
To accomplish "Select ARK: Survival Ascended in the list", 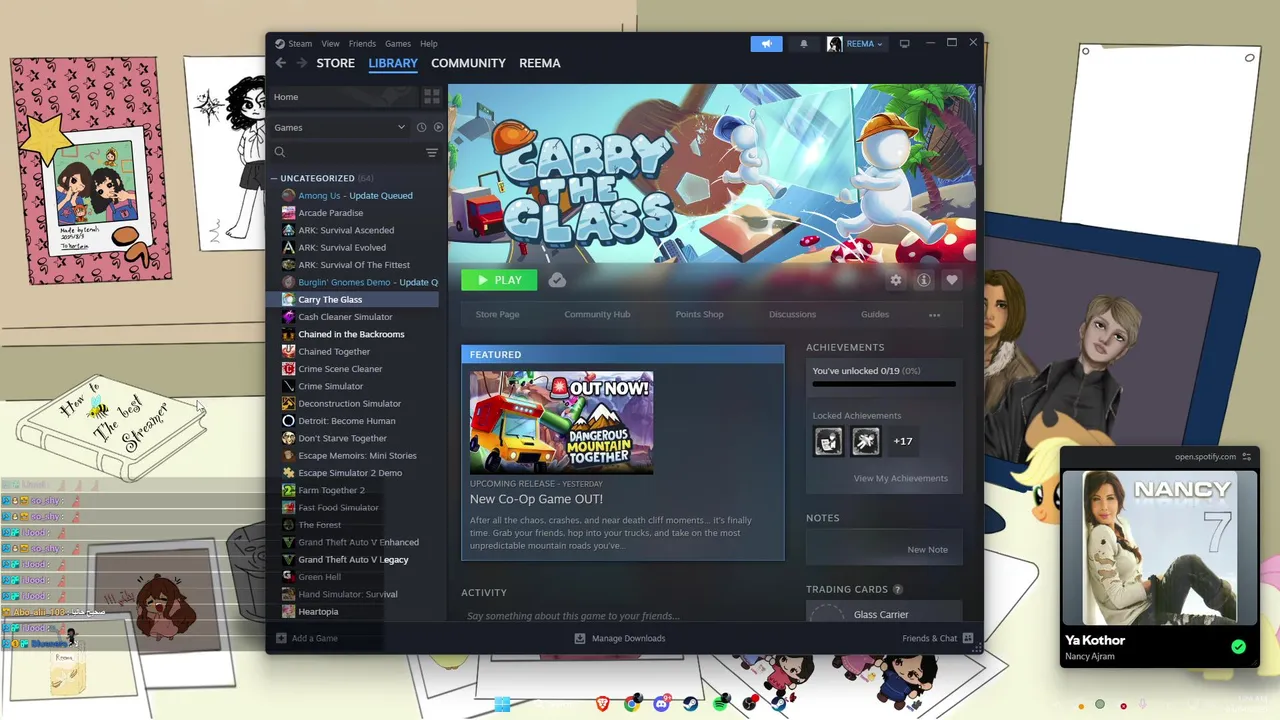I will coord(346,230).
